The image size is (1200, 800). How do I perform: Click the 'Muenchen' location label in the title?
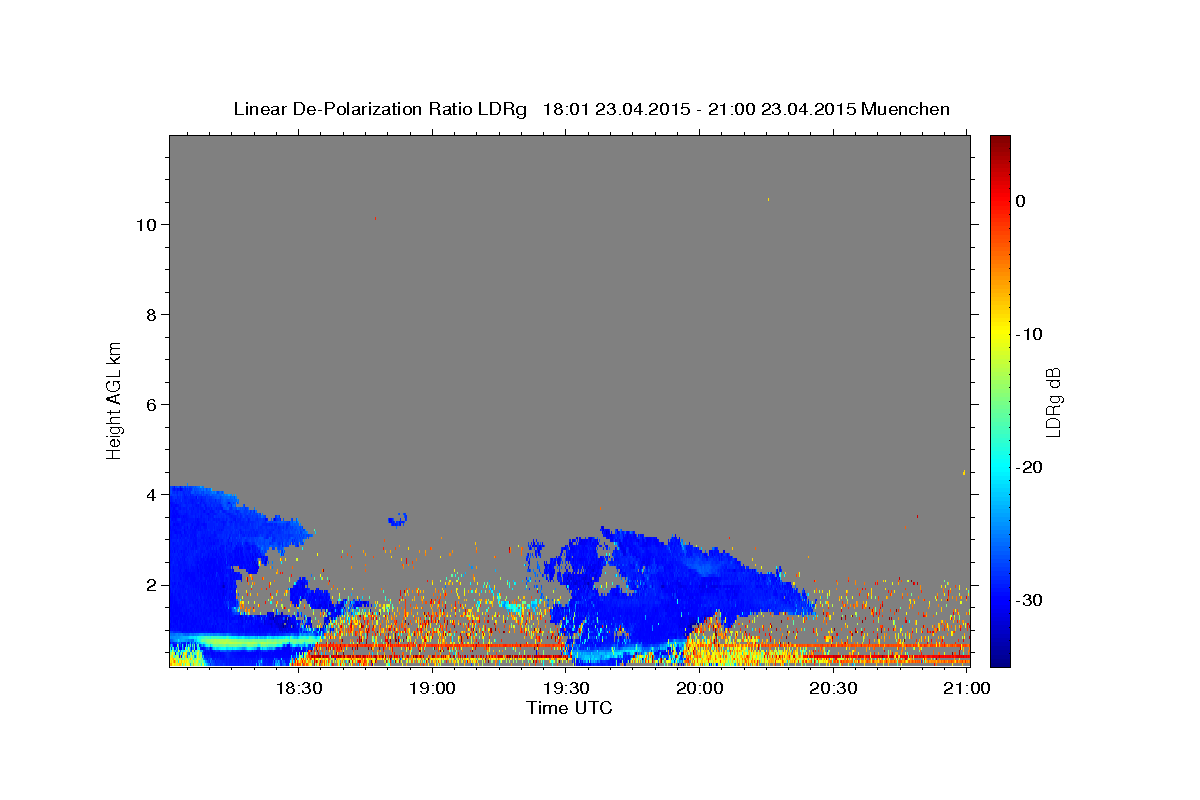tap(906, 109)
